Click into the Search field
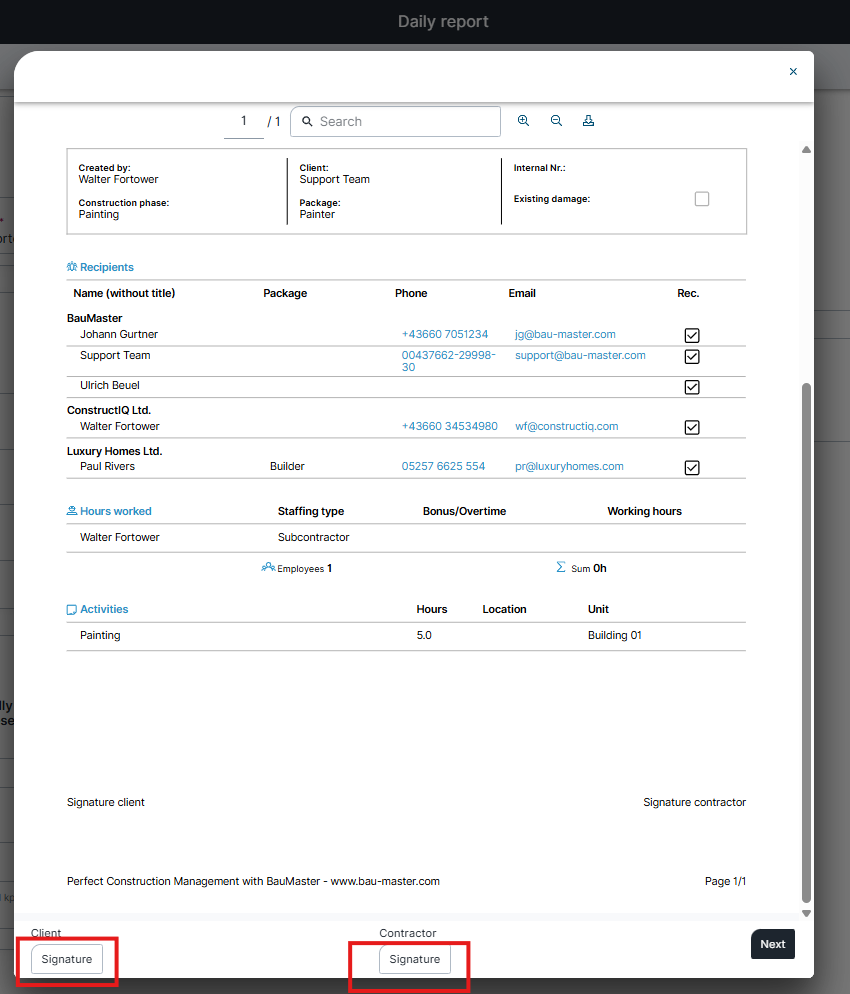 (396, 121)
